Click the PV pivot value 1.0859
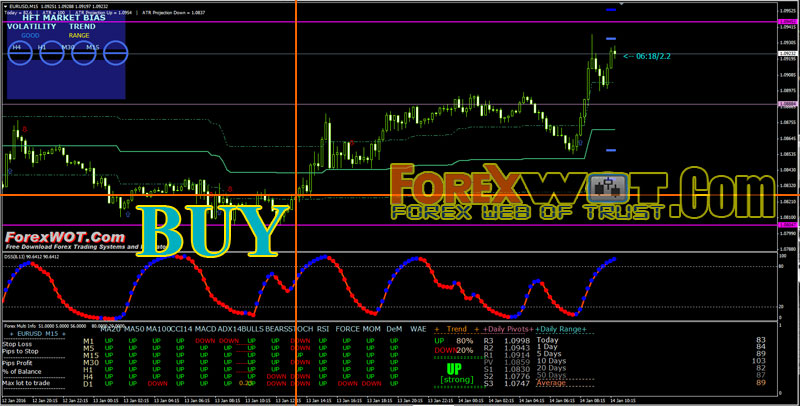 (517, 362)
